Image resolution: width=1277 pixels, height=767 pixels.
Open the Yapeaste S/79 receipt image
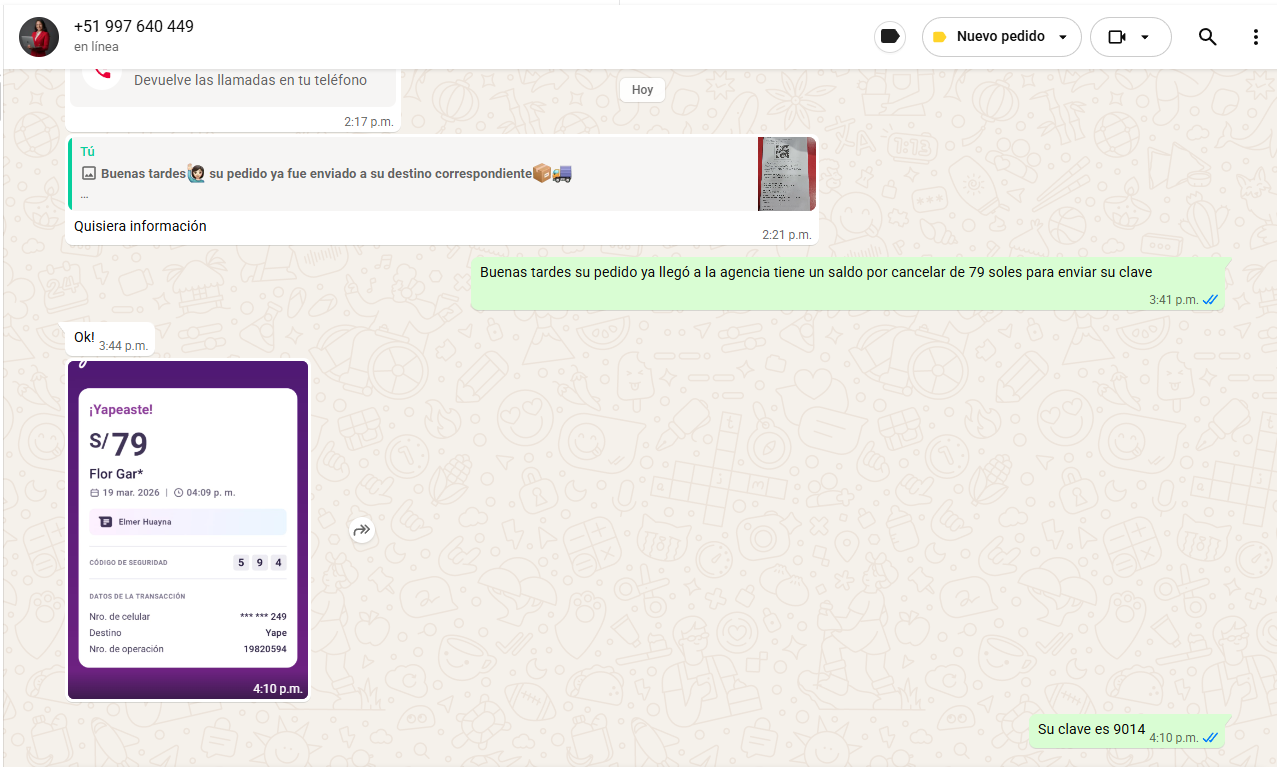click(188, 528)
